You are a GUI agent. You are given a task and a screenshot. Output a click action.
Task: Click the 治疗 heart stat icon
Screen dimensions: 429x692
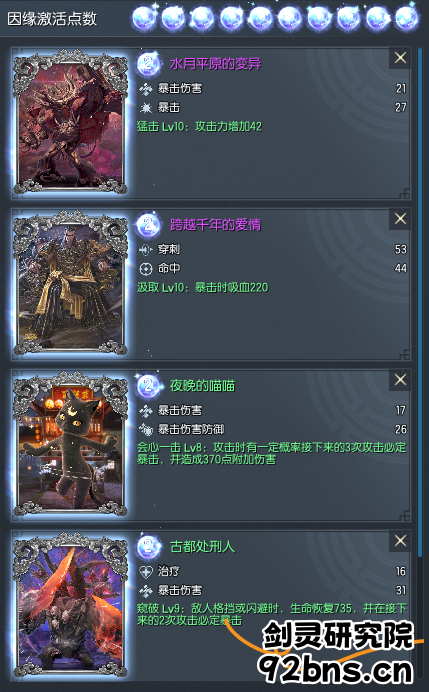146,572
